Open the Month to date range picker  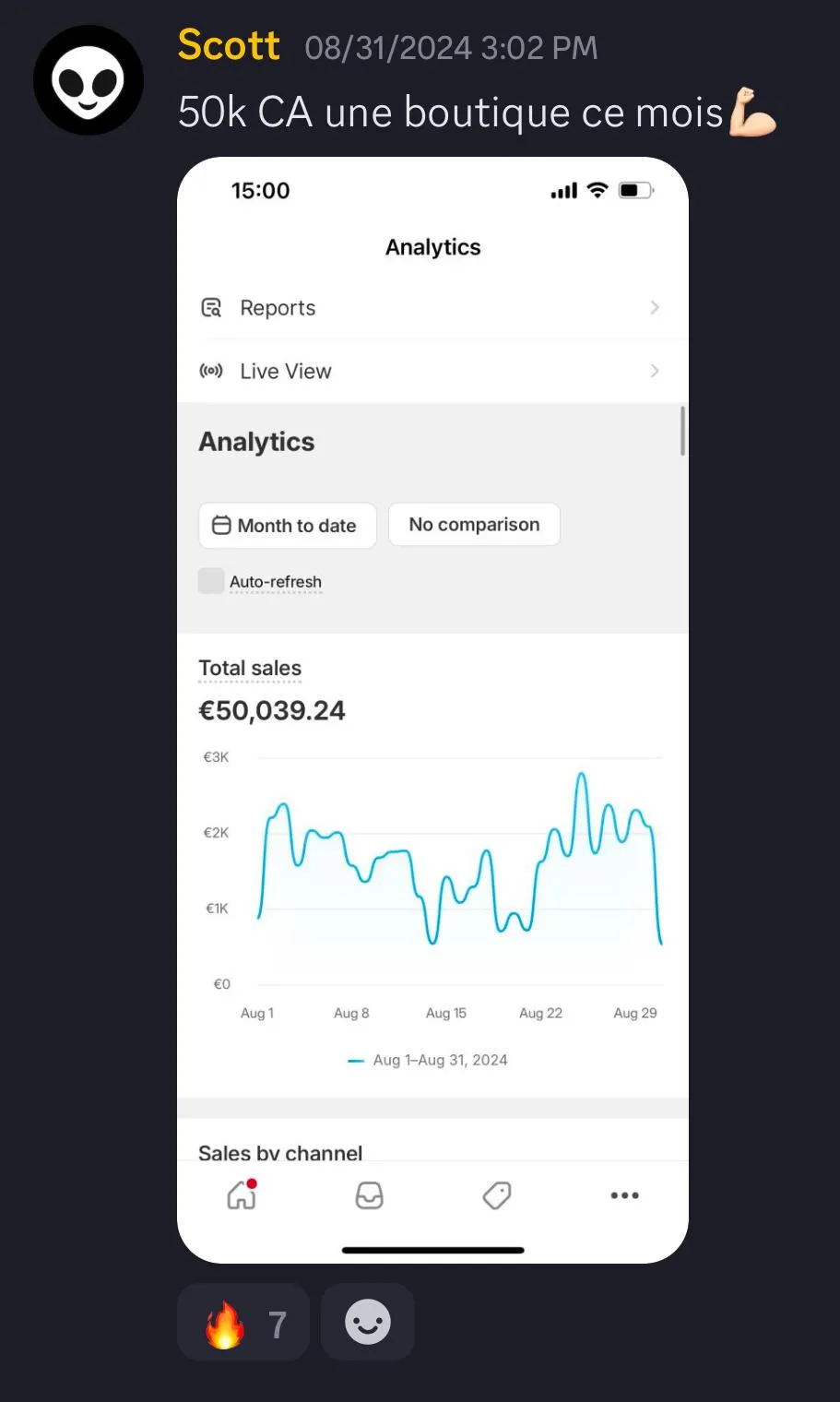[287, 526]
